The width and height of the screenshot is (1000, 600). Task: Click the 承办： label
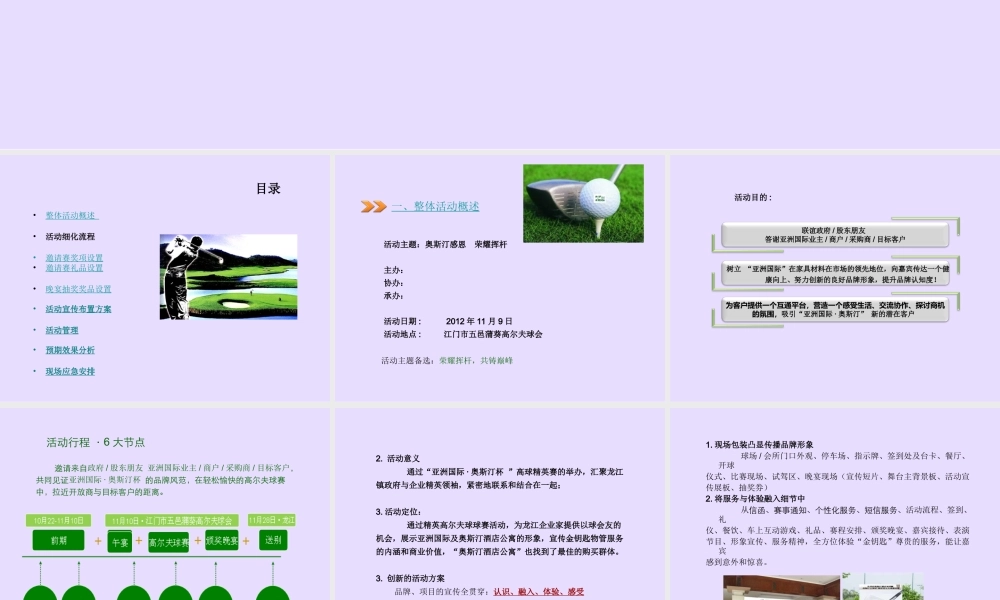click(393, 296)
